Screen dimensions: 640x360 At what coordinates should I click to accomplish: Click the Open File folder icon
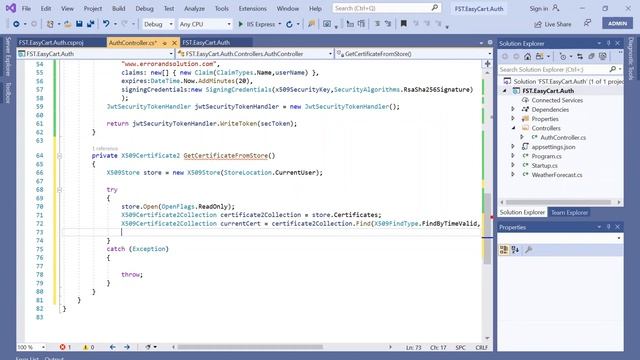[x=68, y=24]
